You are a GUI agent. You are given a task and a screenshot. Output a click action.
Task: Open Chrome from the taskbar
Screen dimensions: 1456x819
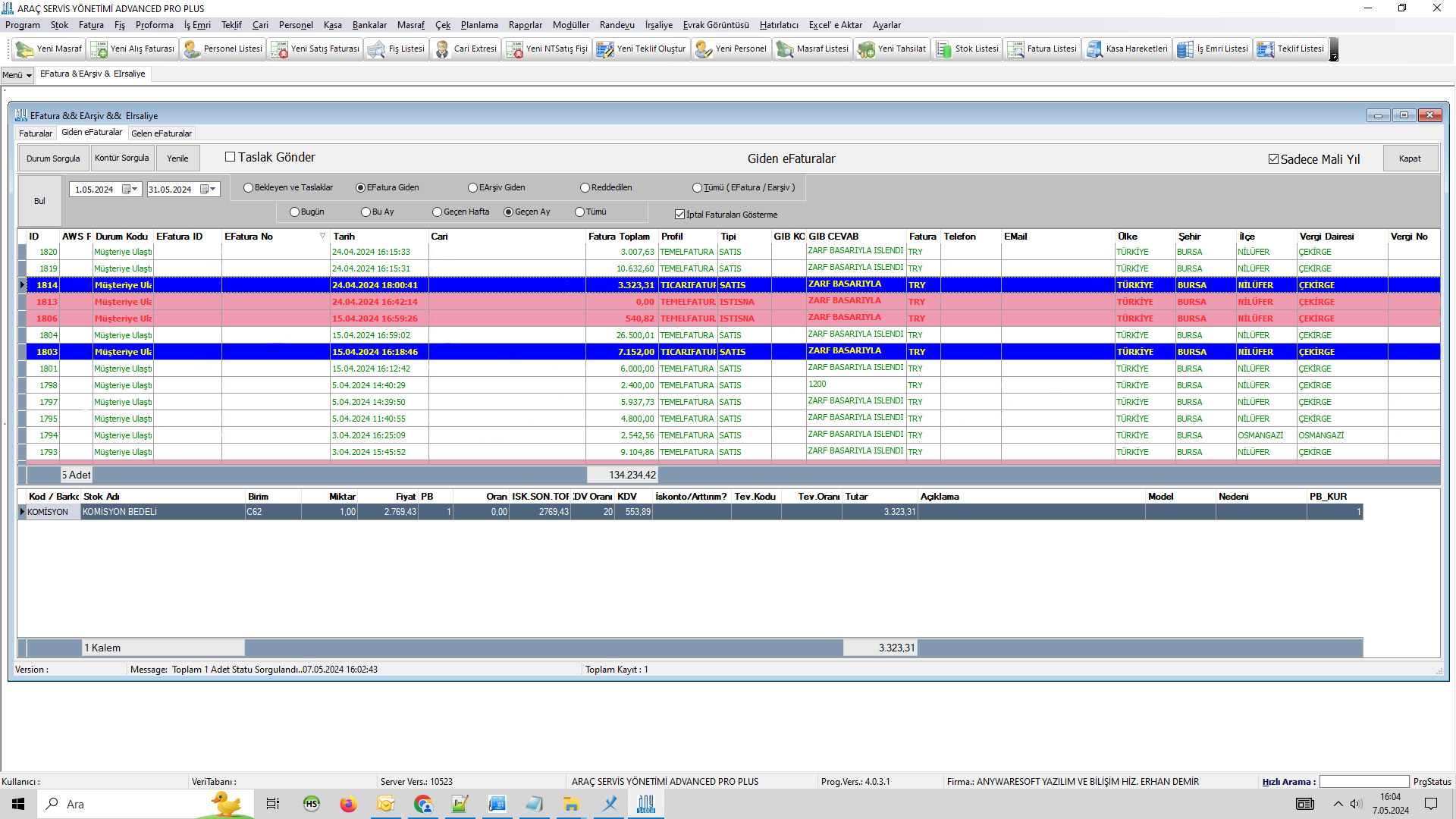pos(423,804)
